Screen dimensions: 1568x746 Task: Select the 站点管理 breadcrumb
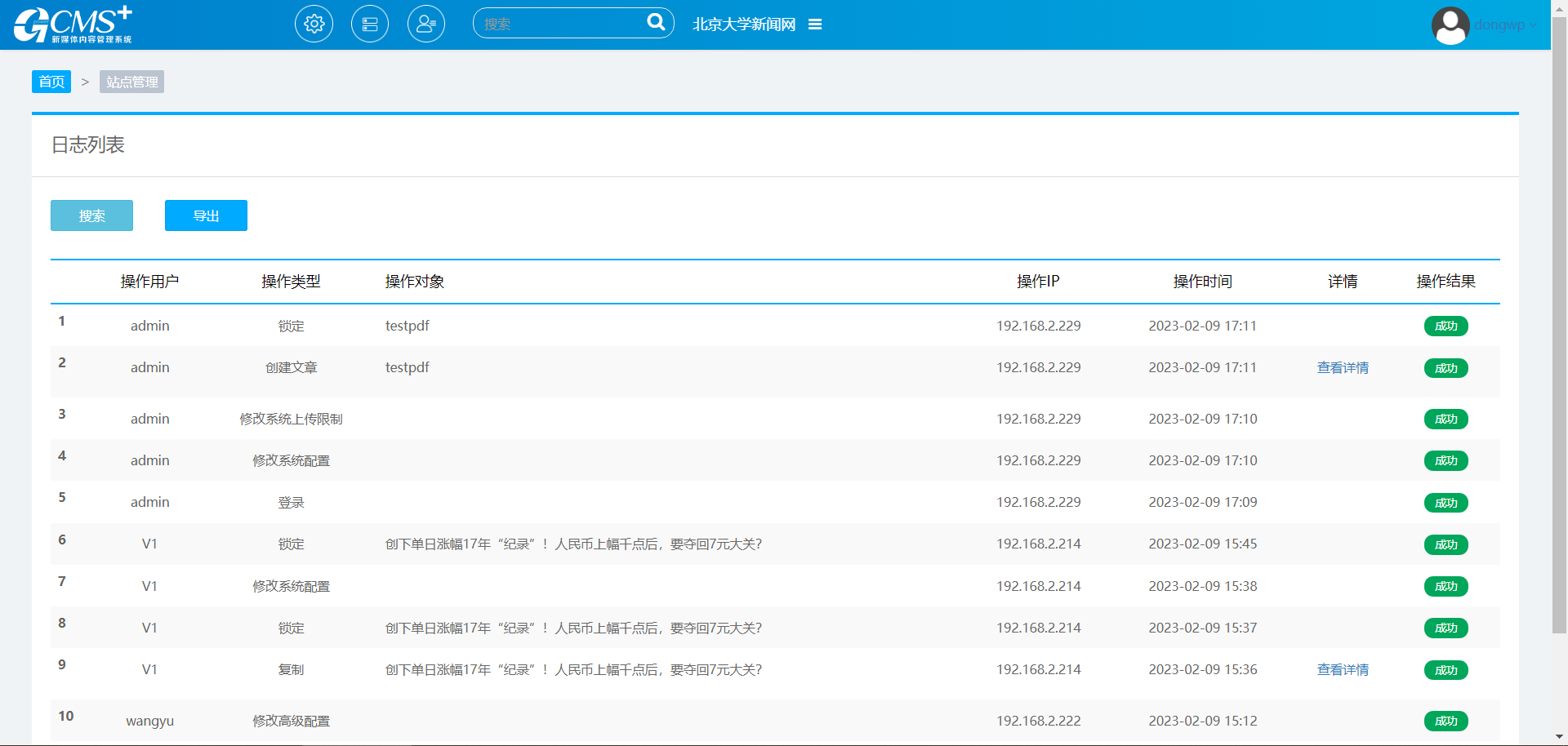coord(131,82)
